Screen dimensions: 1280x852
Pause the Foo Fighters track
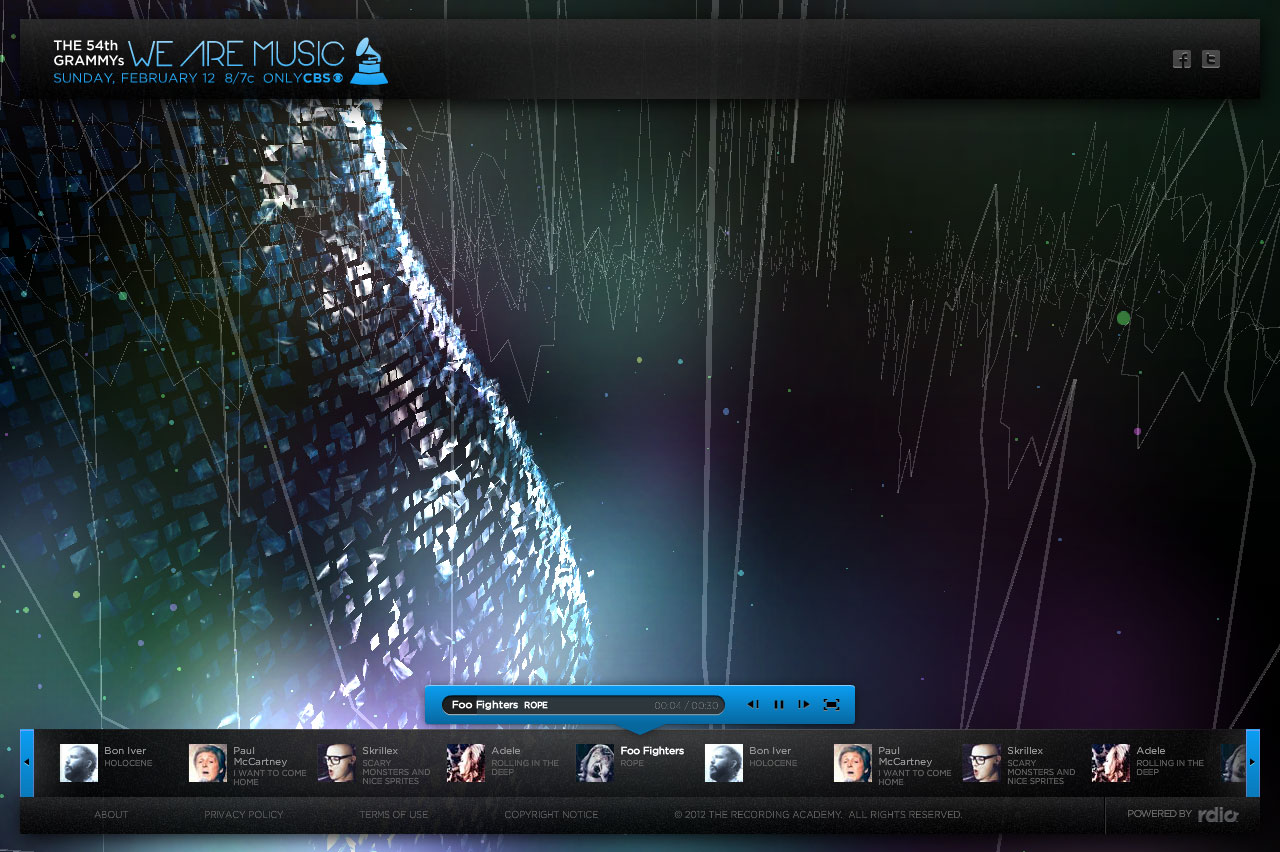tap(779, 704)
